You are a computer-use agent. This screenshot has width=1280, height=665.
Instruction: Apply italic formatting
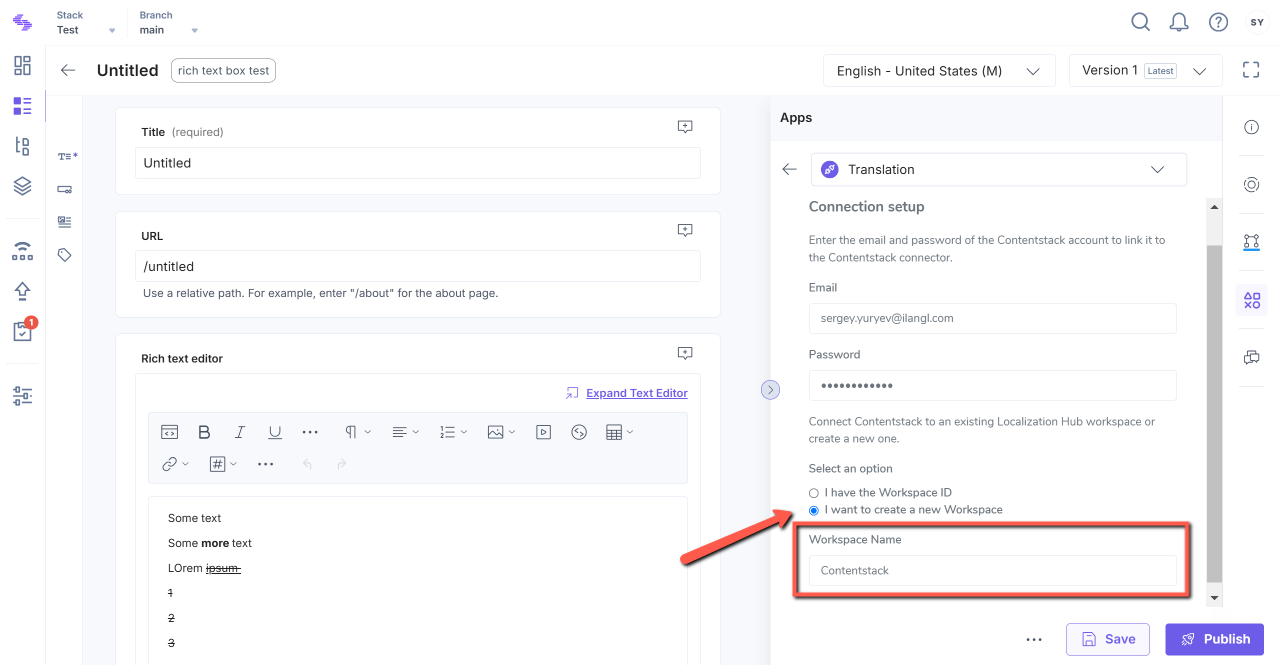click(239, 432)
